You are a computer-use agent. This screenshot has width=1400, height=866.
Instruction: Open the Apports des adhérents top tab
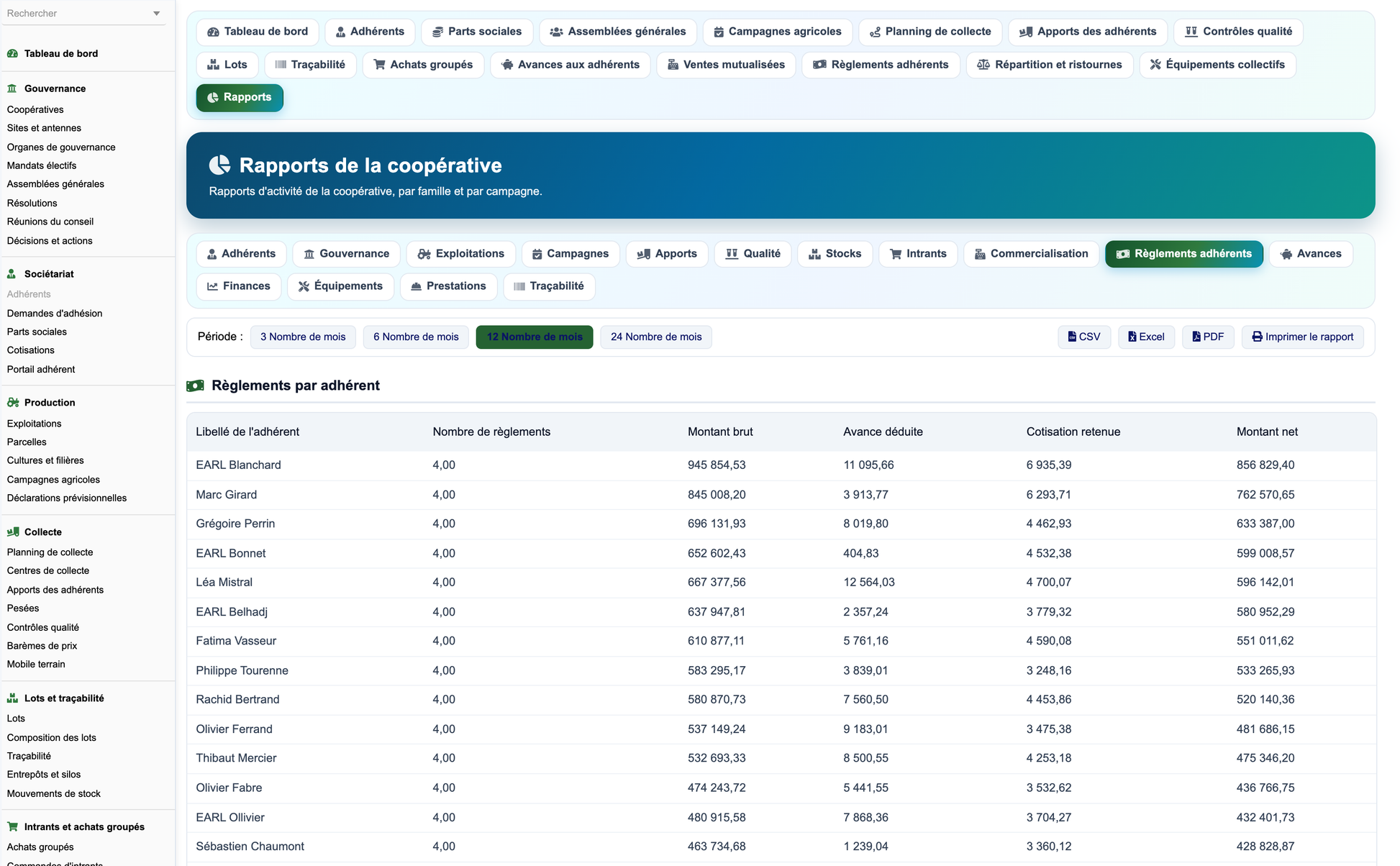[1088, 32]
